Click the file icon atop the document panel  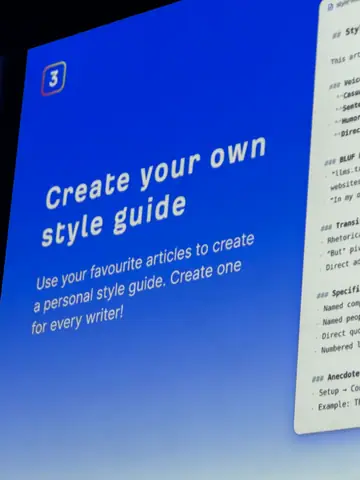(x=330, y=7)
